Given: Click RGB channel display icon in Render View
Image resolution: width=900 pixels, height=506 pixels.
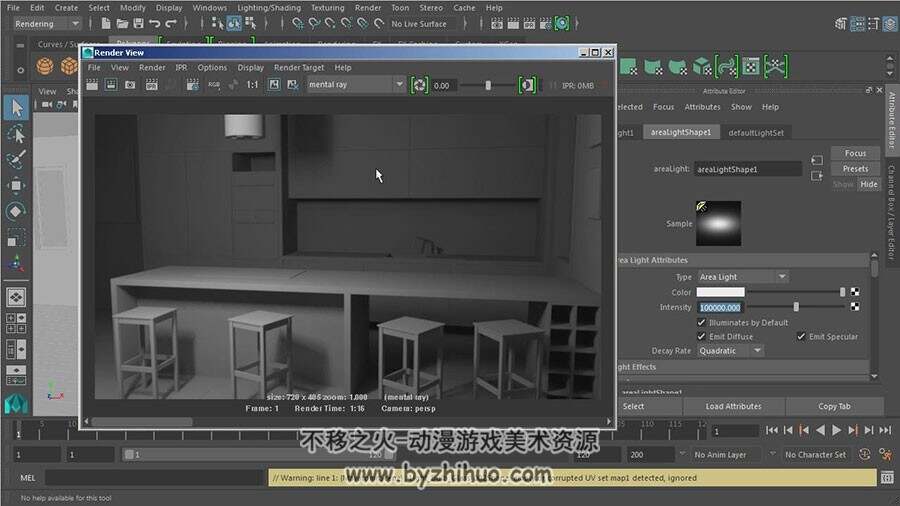Looking at the screenshot, I should [x=214, y=85].
